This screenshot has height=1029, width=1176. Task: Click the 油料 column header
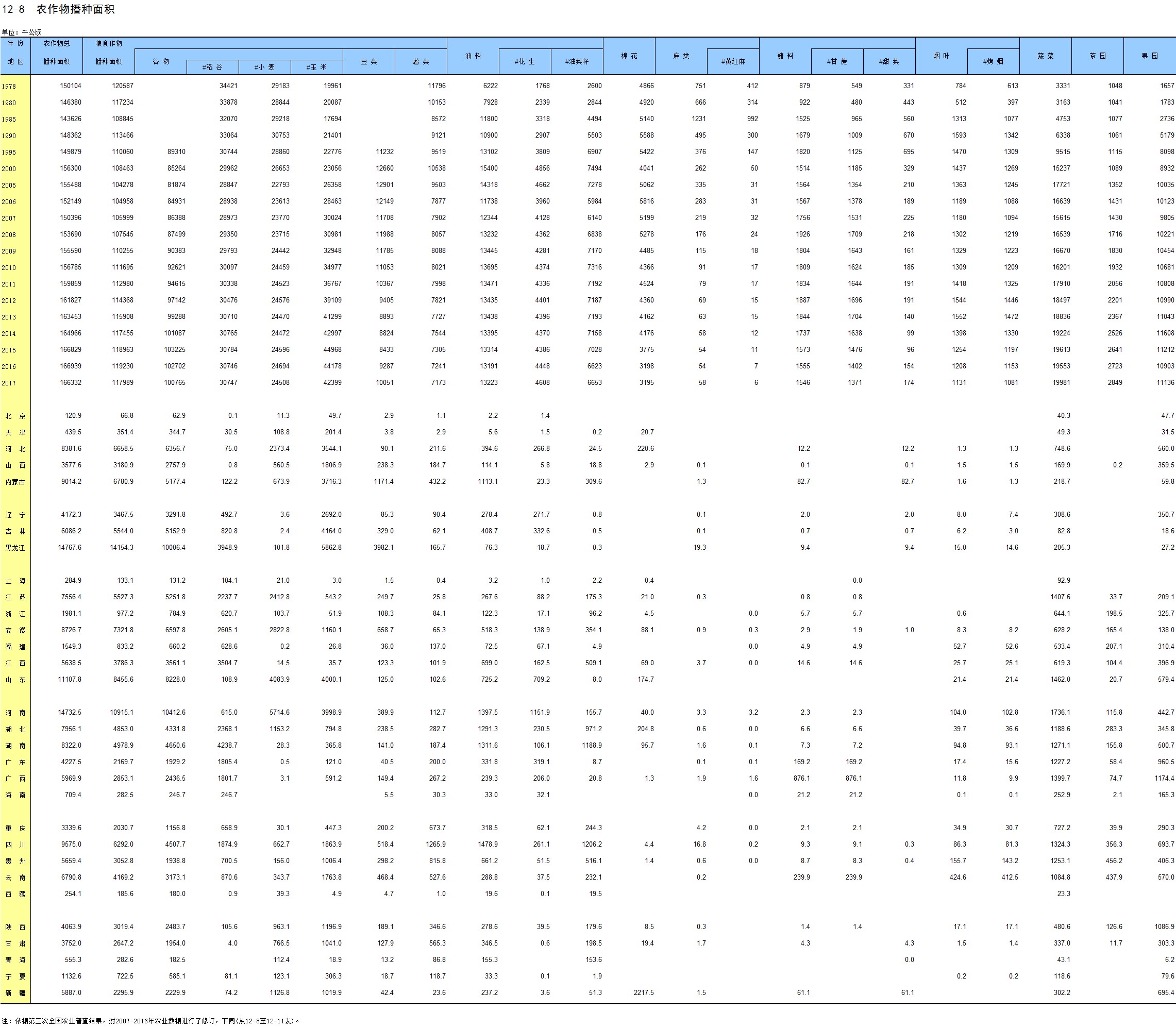point(473,56)
